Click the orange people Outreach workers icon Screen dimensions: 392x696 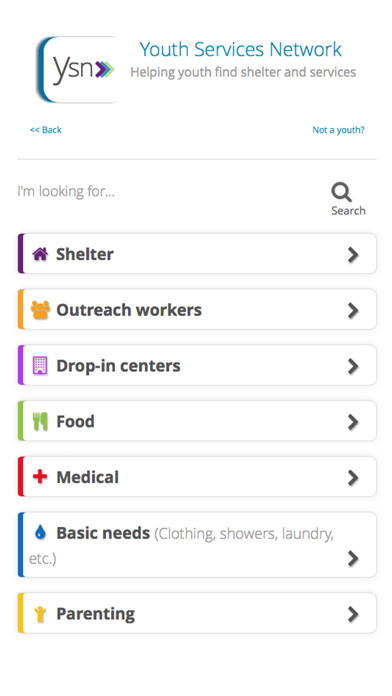tap(40, 310)
